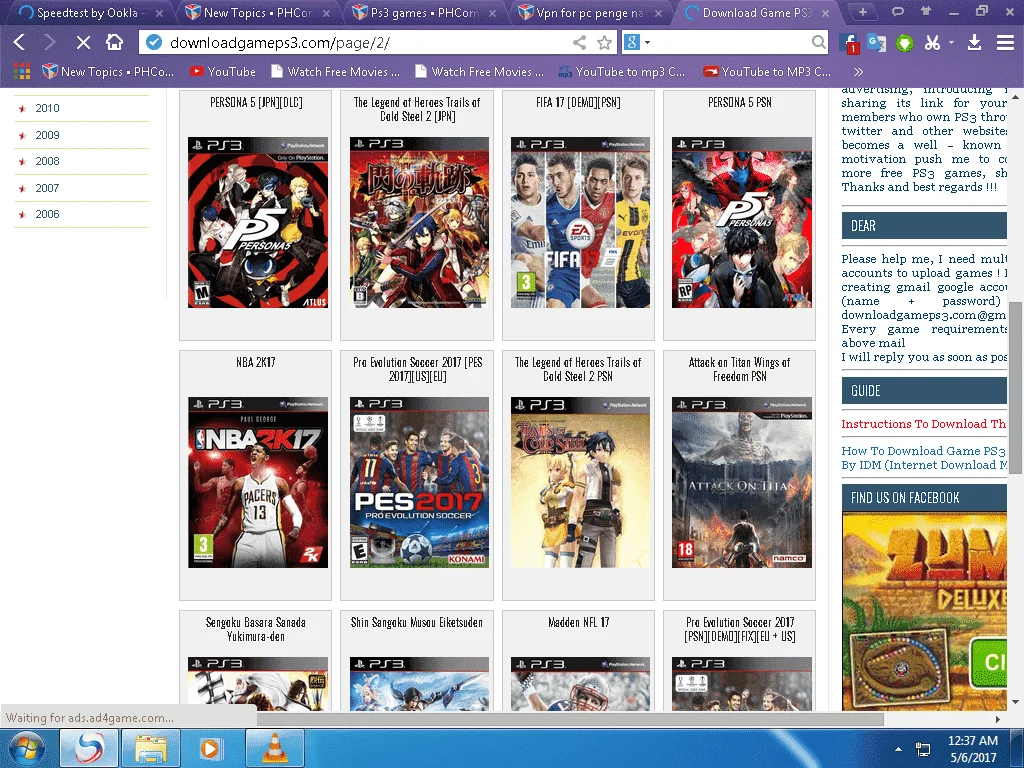Open Persona 5 JPN DLC cover
Screen dimensions: 1024x768
(258, 222)
